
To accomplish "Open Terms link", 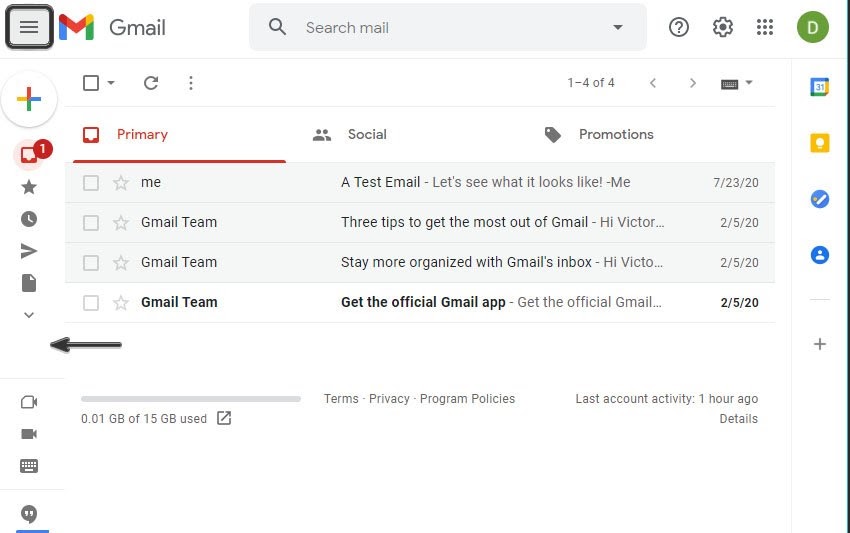I will point(341,399).
